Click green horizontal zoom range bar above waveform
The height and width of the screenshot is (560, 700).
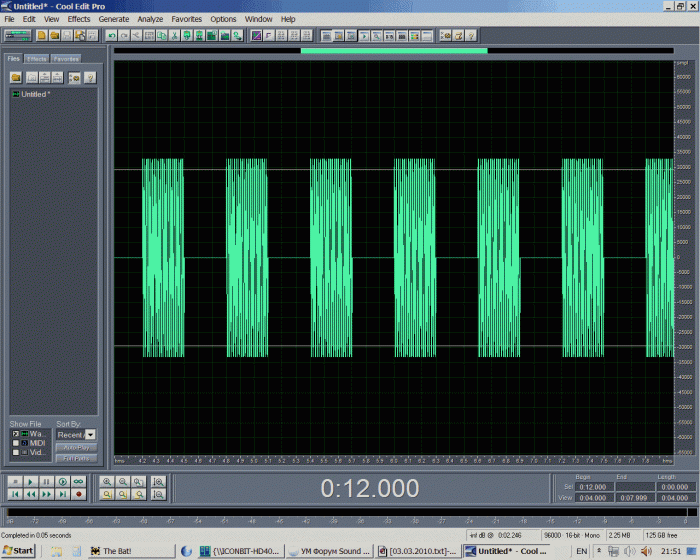click(x=394, y=51)
